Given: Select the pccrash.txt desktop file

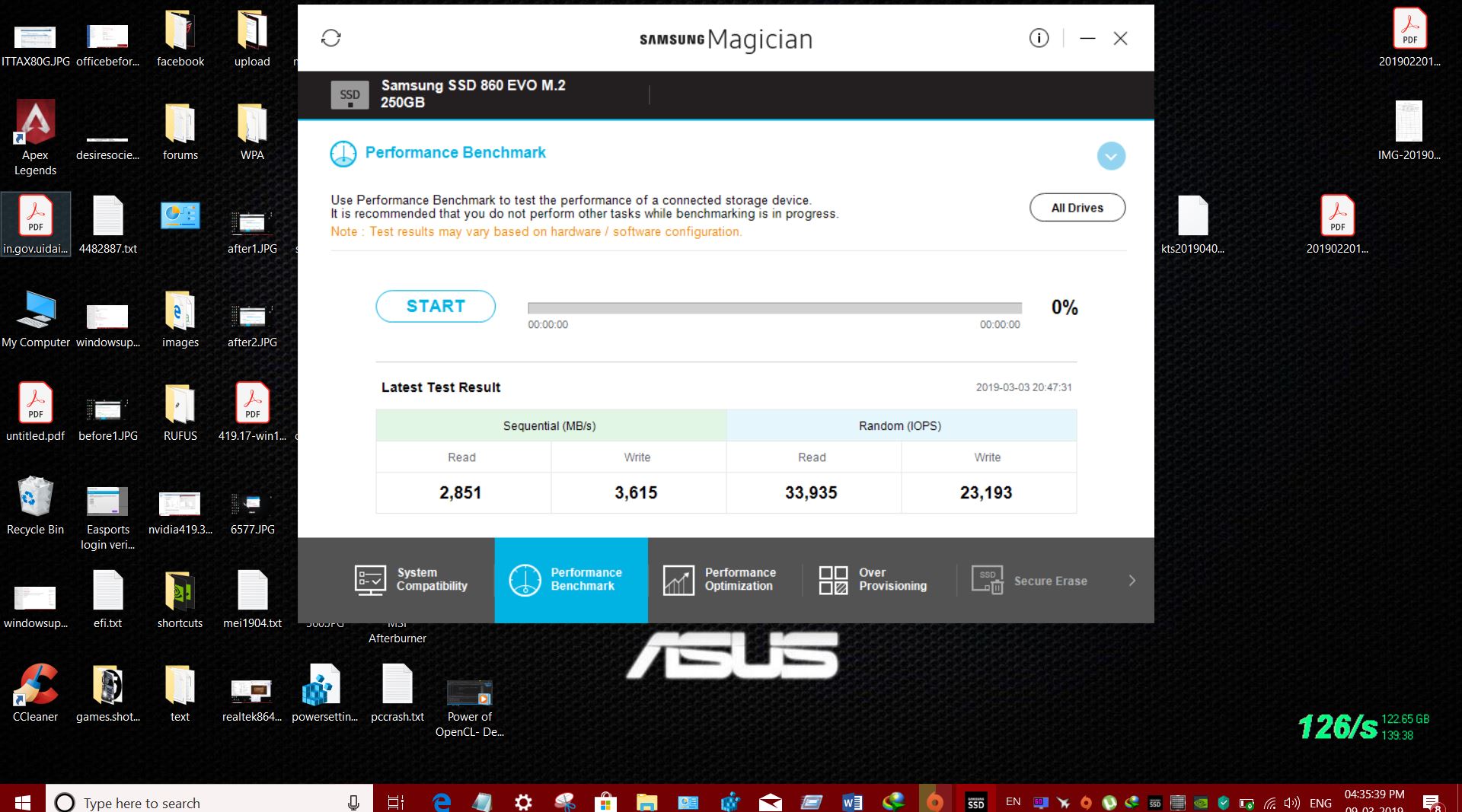Looking at the screenshot, I should pos(397,692).
